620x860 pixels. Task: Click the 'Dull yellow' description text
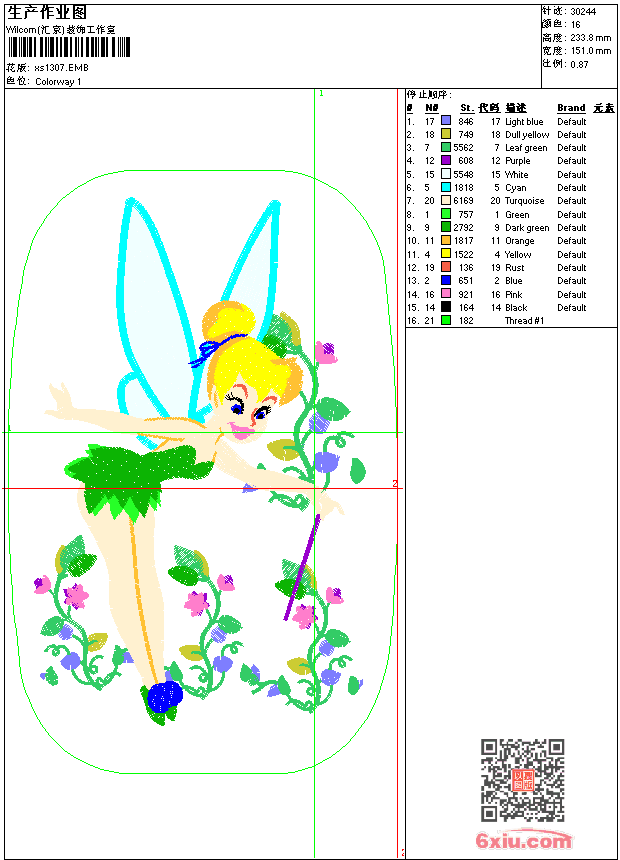click(x=527, y=135)
